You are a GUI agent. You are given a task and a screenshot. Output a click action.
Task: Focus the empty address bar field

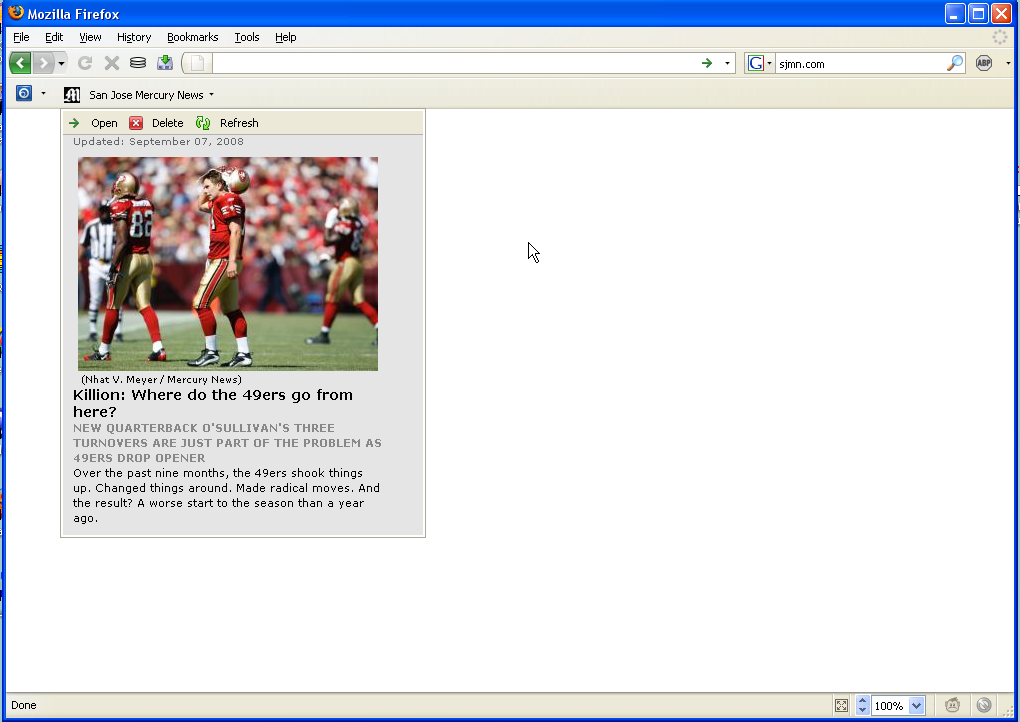(x=454, y=63)
